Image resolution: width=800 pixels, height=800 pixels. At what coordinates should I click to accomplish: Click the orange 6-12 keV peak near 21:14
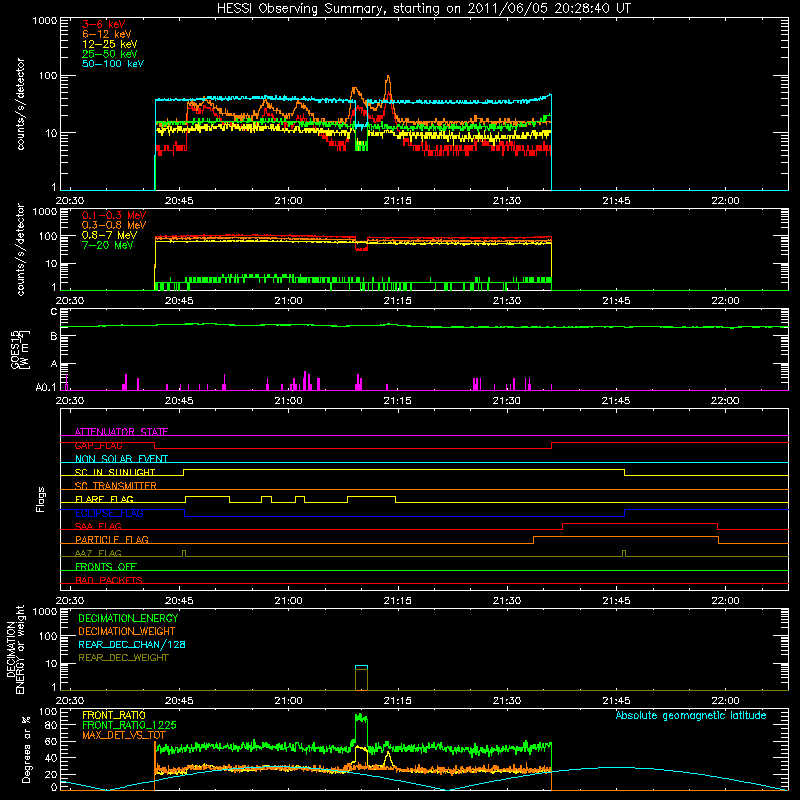click(x=389, y=78)
